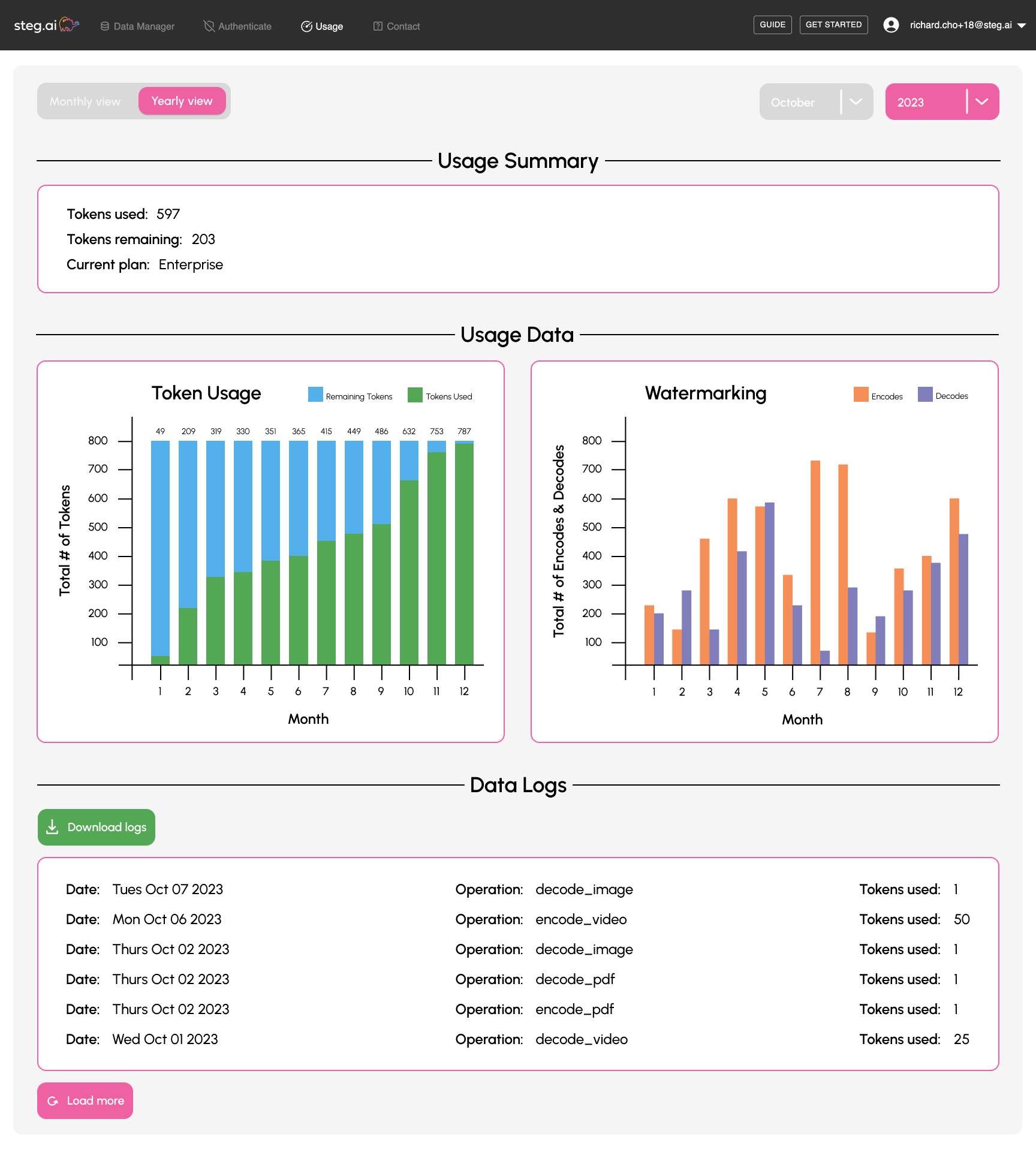Click the Contact help icon
The width and height of the screenshot is (1036, 1149).
[378, 26]
